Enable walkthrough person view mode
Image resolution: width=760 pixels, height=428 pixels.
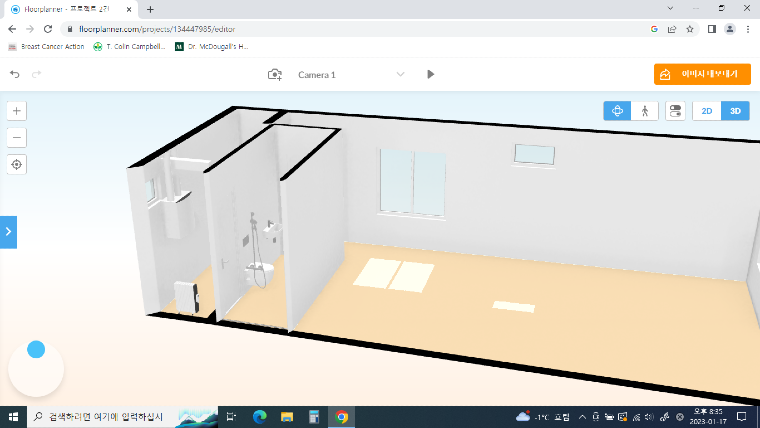645,111
